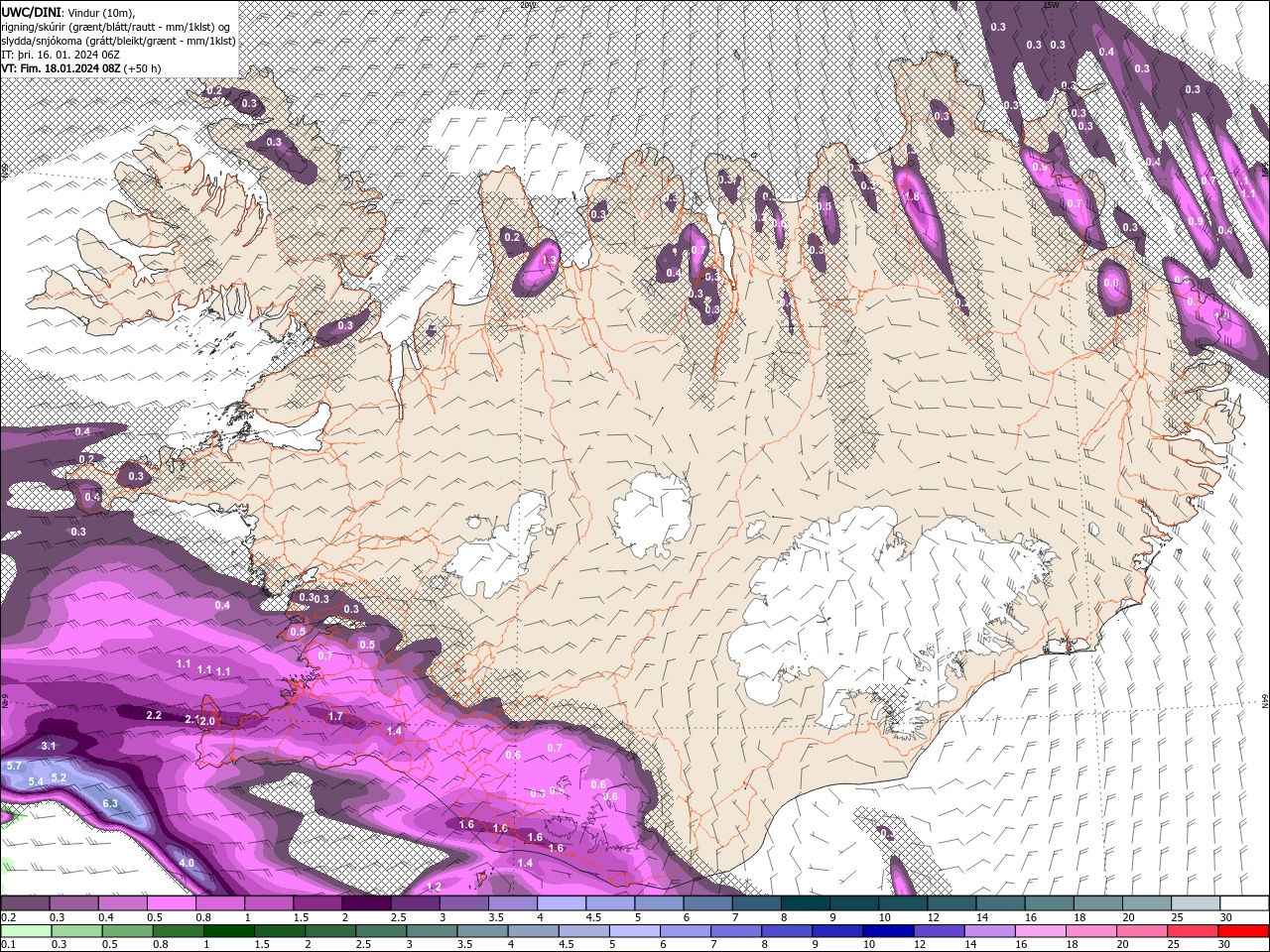This screenshot has width=1270, height=952.
Task: Select the gray-teal 3 rain legend swatch
Action: (x=431, y=931)
